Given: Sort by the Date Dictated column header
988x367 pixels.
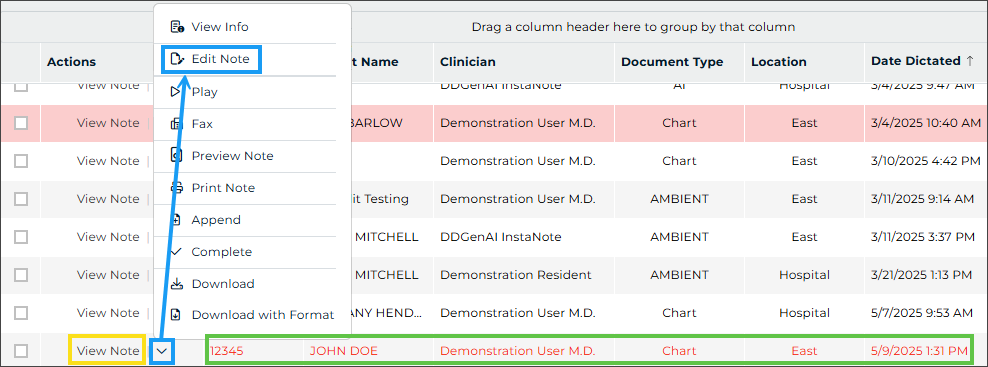Looking at the screenshot, I should click(922, 61).
